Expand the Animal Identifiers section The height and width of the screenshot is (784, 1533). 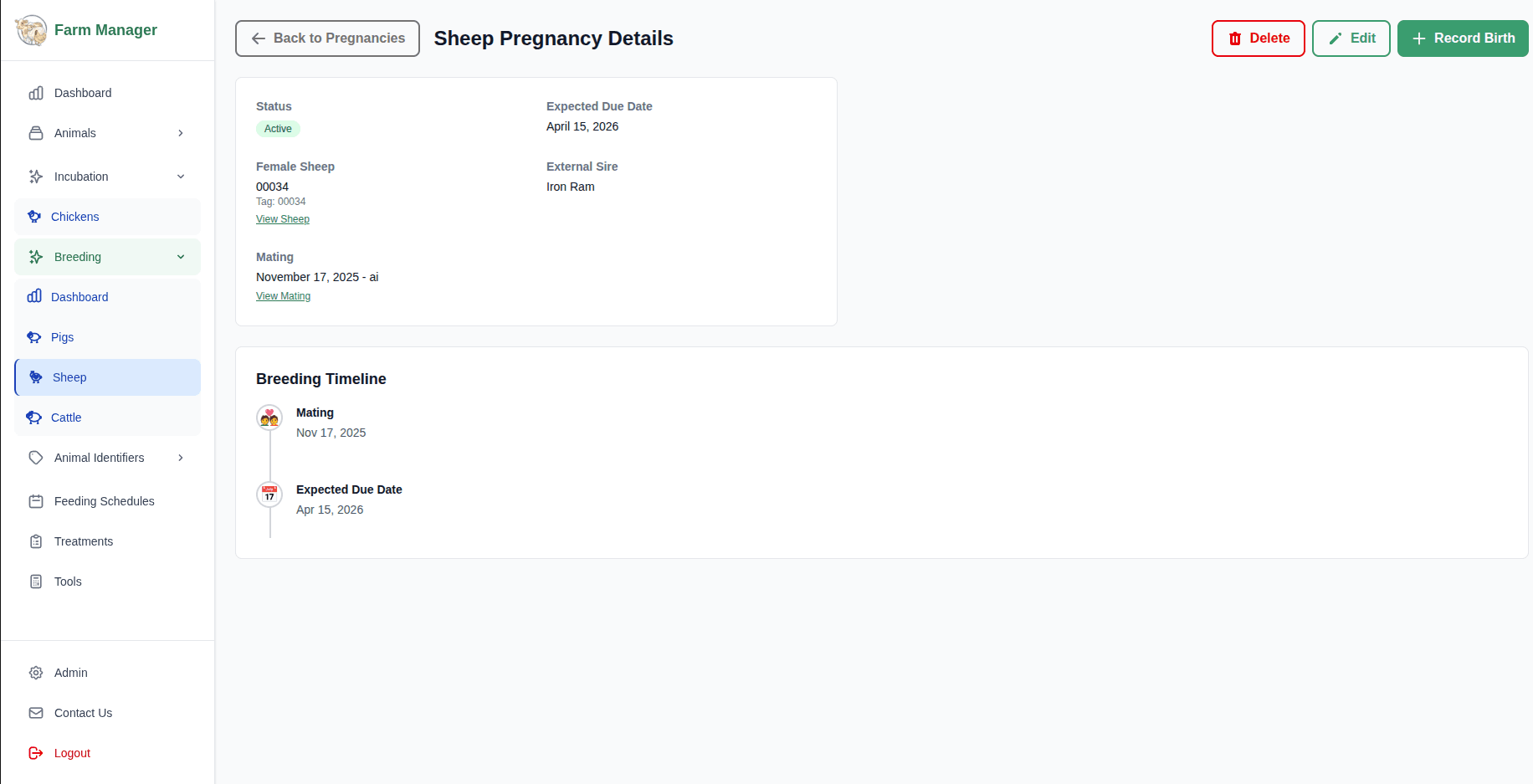click(x=180, y=458)
